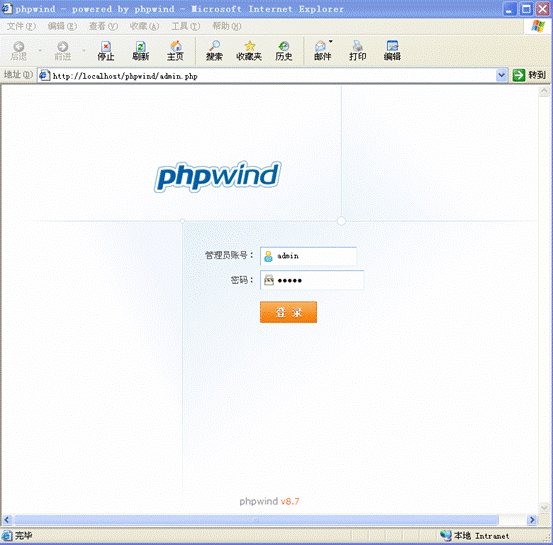Click the page icon in address bar

(x=44, y=75)
